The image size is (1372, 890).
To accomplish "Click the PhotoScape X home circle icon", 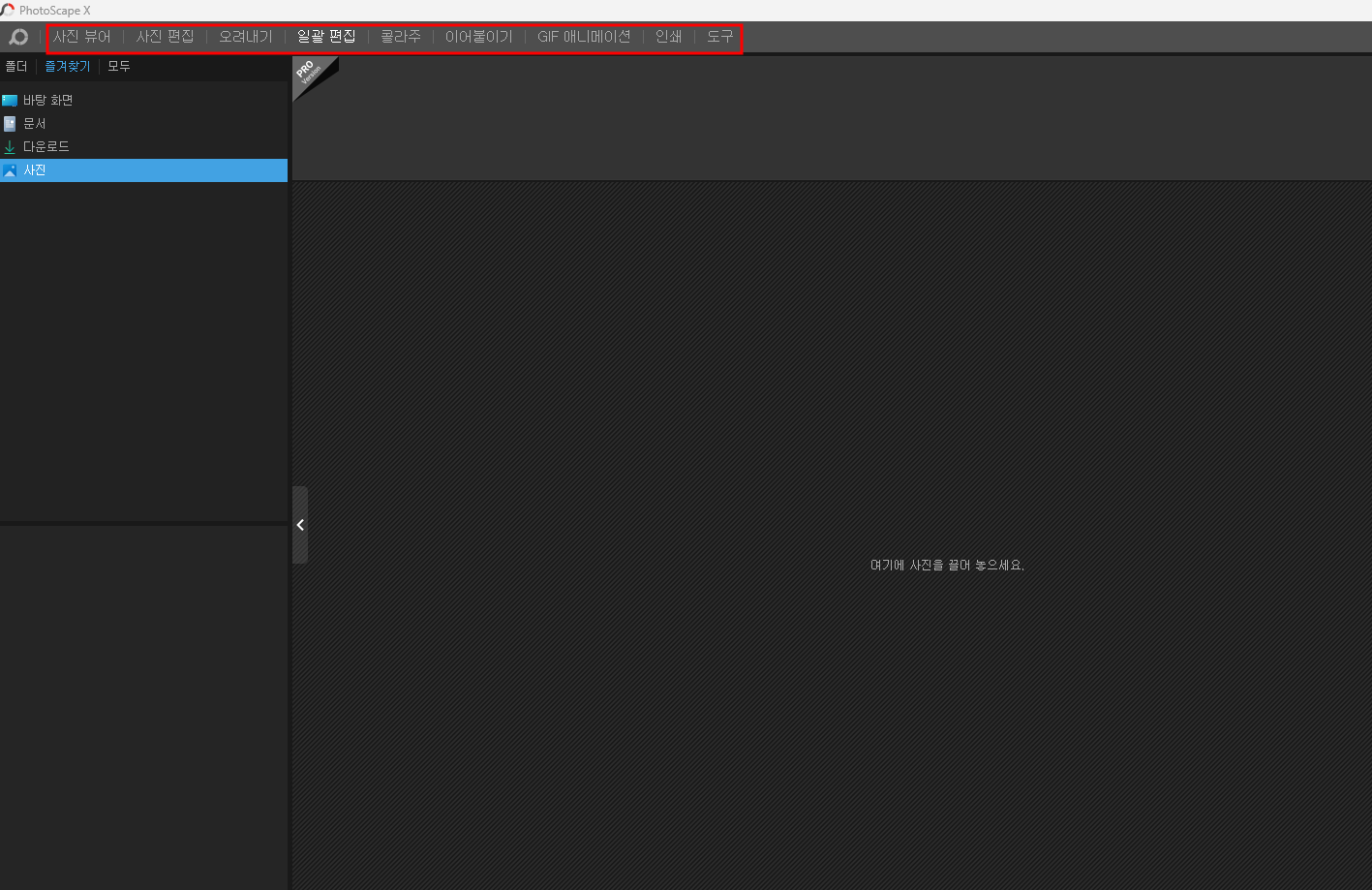I will pos(18,37).
